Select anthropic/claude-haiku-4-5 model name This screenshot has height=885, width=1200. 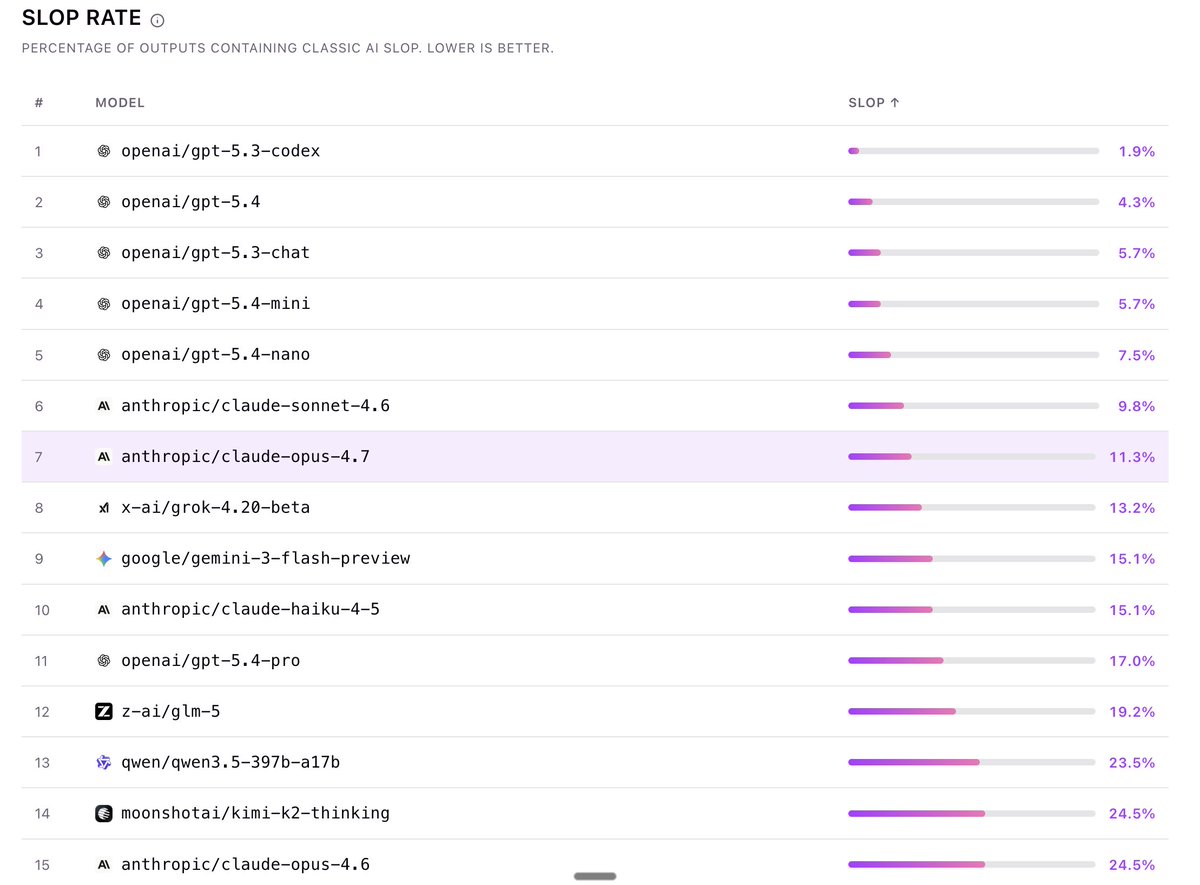pos(250,610)
